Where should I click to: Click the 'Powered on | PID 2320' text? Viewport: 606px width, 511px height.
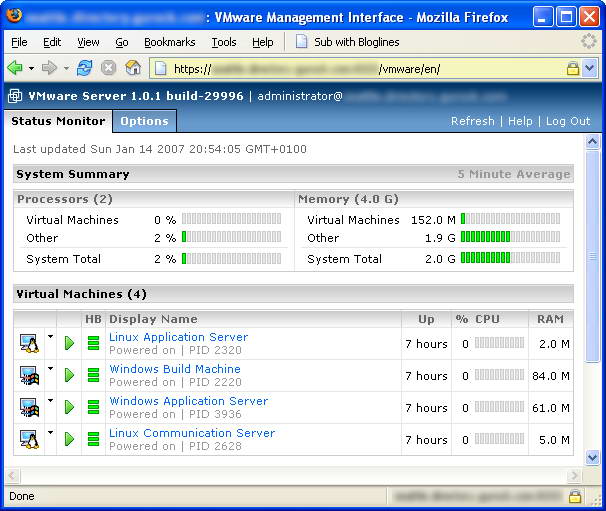click(x=175, y=350)
